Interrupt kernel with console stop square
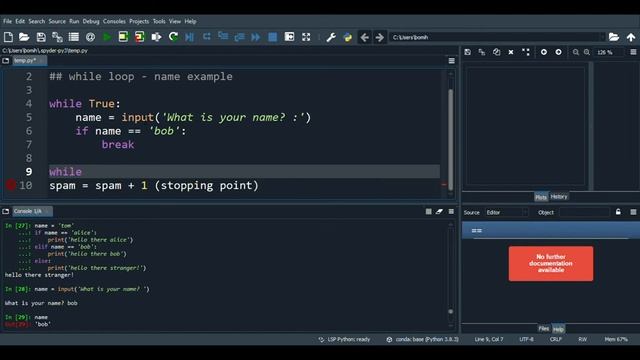This screenshot has height=360, width=640. coord(428,211)
